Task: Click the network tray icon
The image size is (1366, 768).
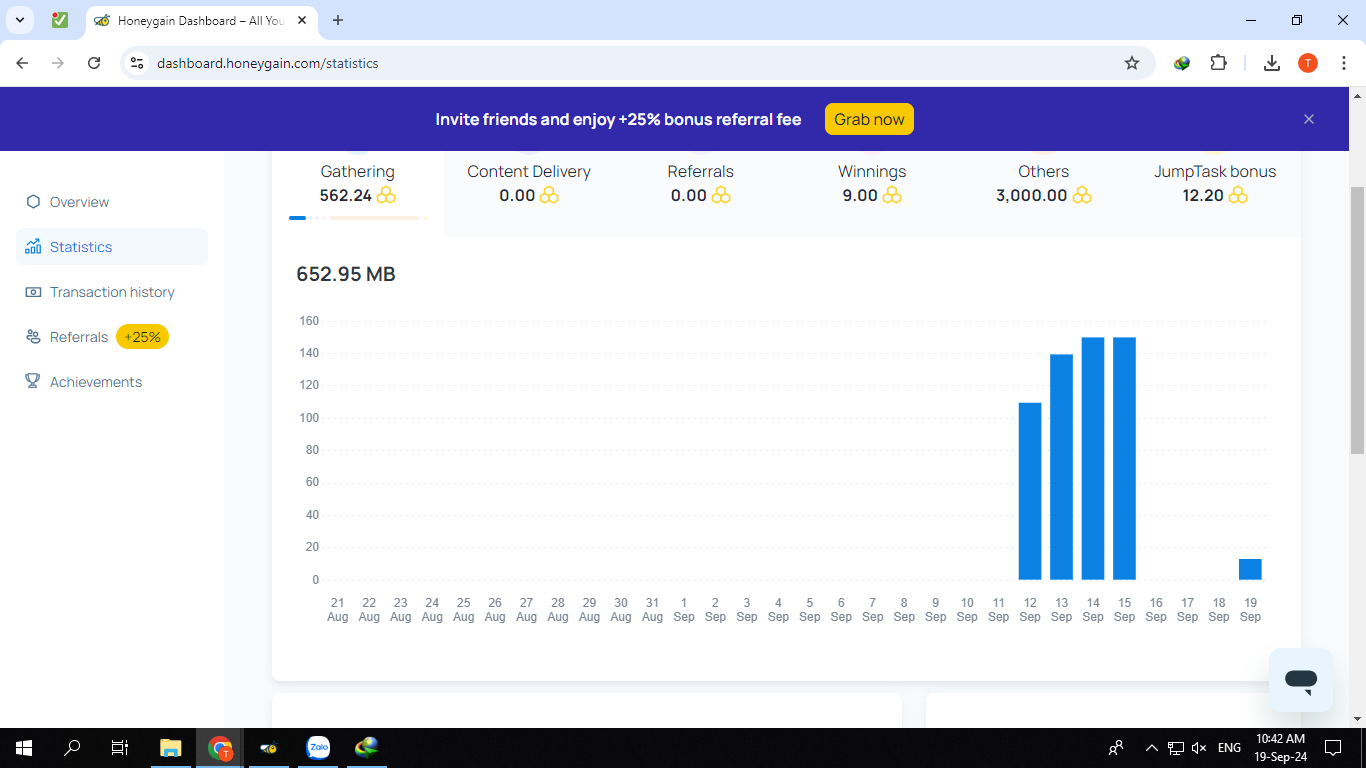Action: tap(1176, 748)
